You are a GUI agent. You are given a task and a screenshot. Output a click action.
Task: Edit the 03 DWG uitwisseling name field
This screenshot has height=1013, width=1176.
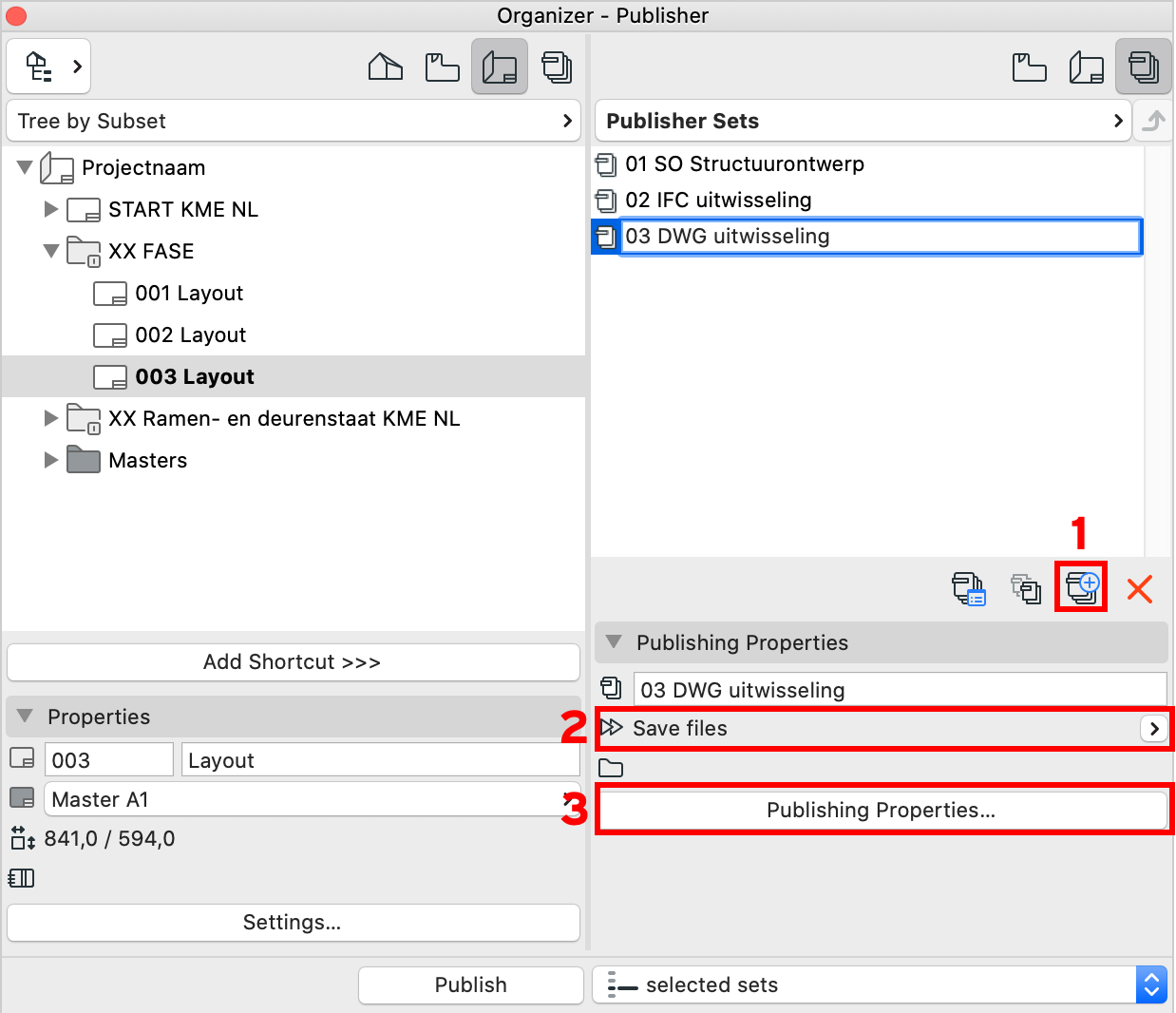pos(881,236)
